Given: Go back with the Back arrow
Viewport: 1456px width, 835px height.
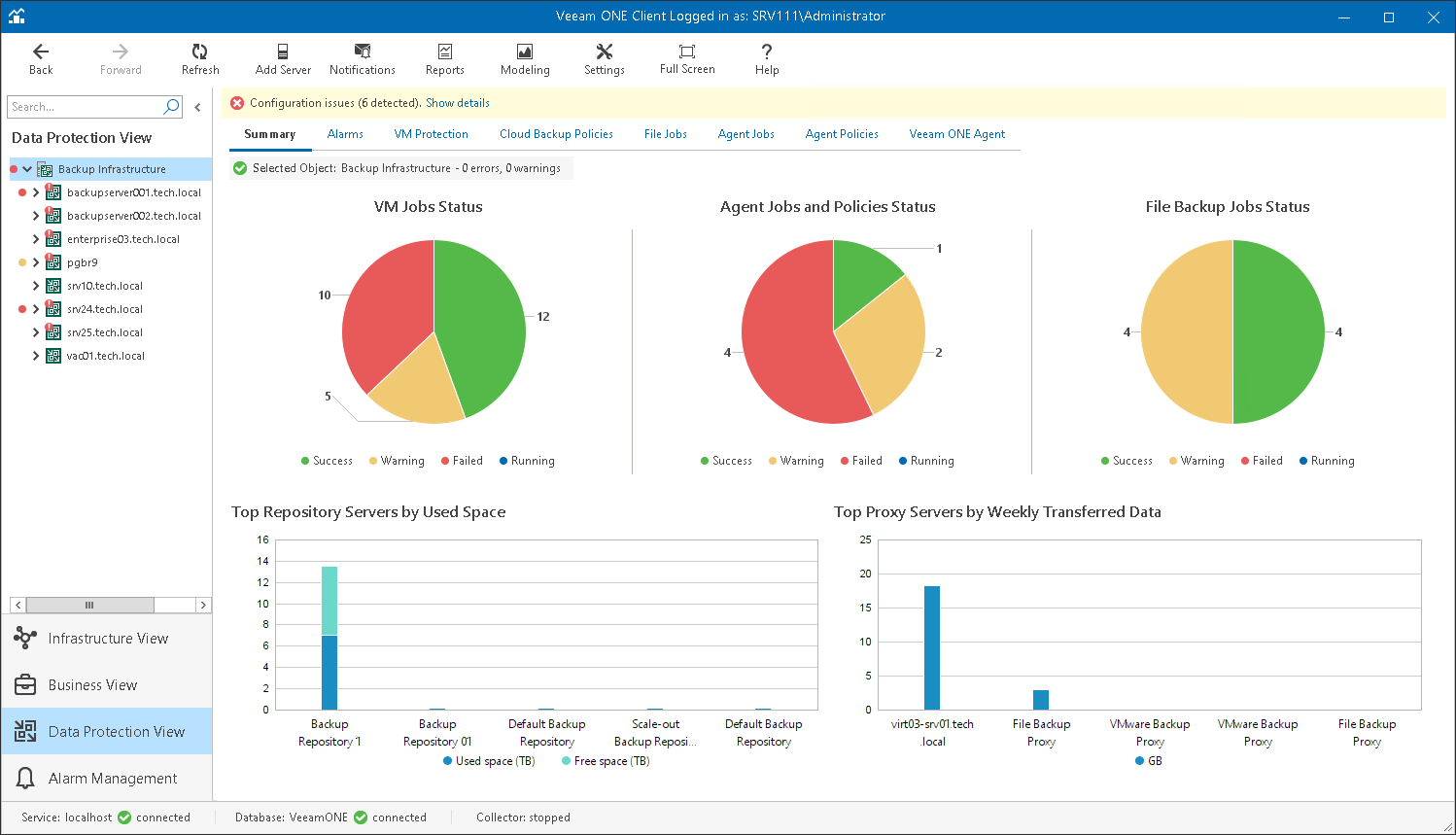Looking at the screenshot, I should tap(41, 58).
